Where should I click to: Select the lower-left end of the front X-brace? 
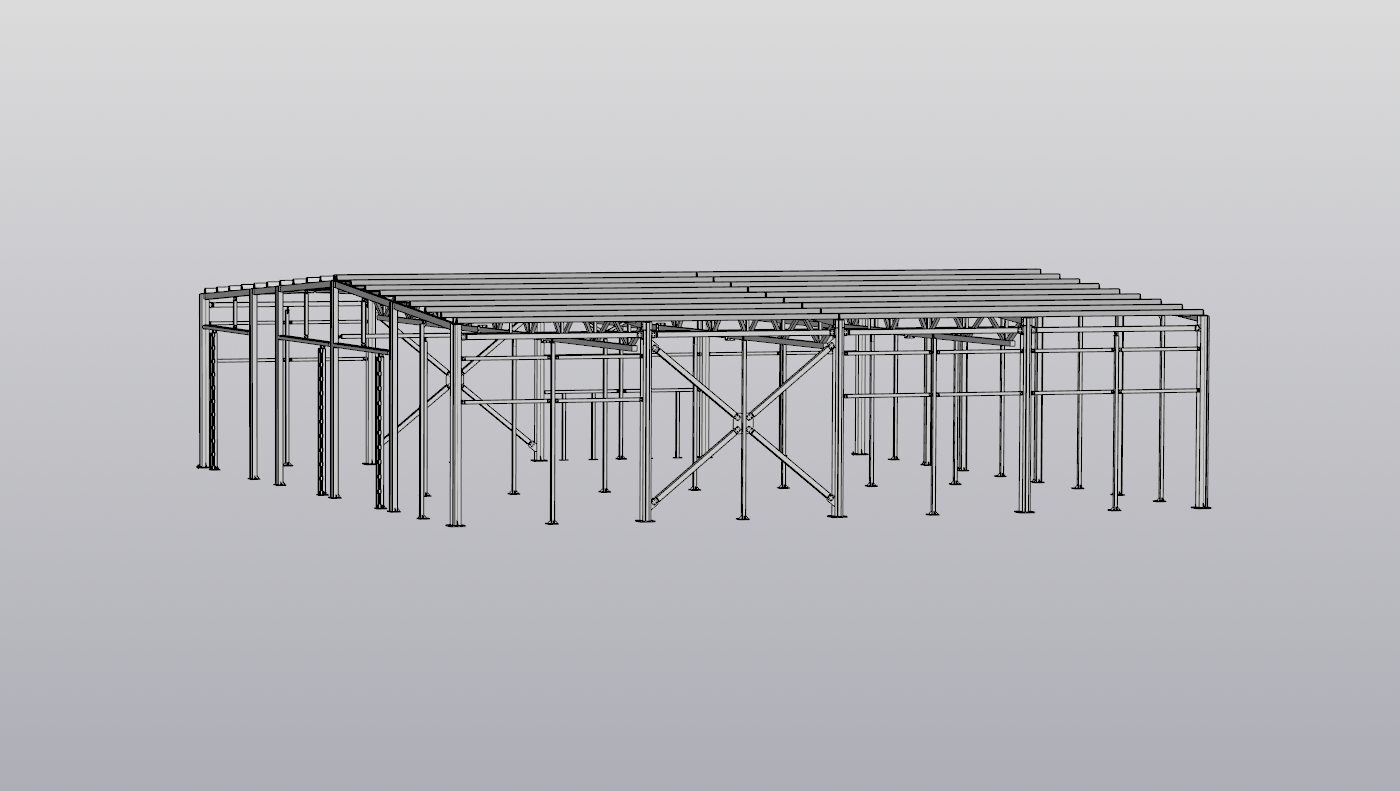click(x=656, y=500)
